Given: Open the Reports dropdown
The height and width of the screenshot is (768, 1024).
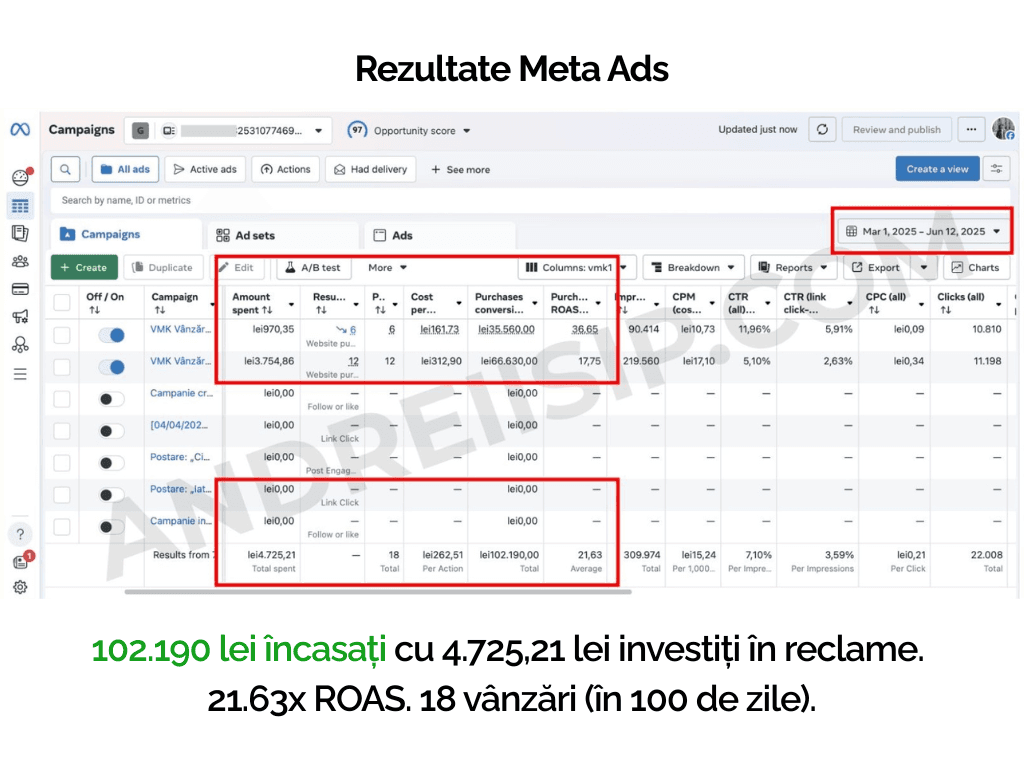Looking at the screenshot, I should click(x=793, y=268).
